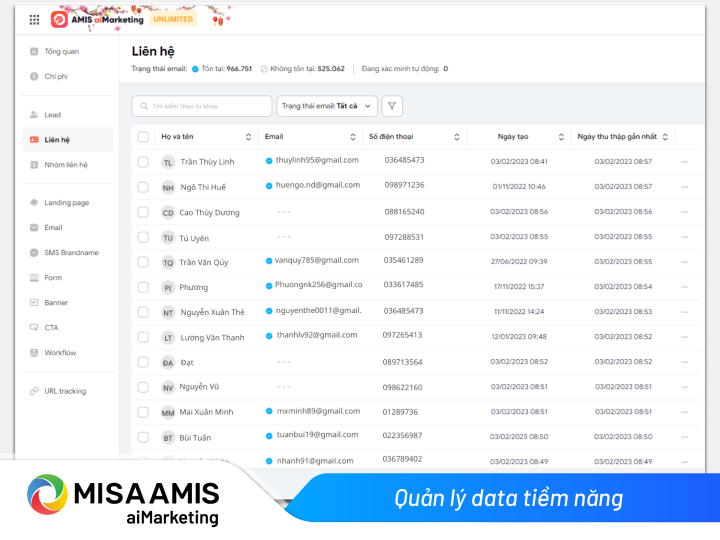Open Landing page in sidebar
The height and width of the screenshot is (540, 720).
[67, 202]
